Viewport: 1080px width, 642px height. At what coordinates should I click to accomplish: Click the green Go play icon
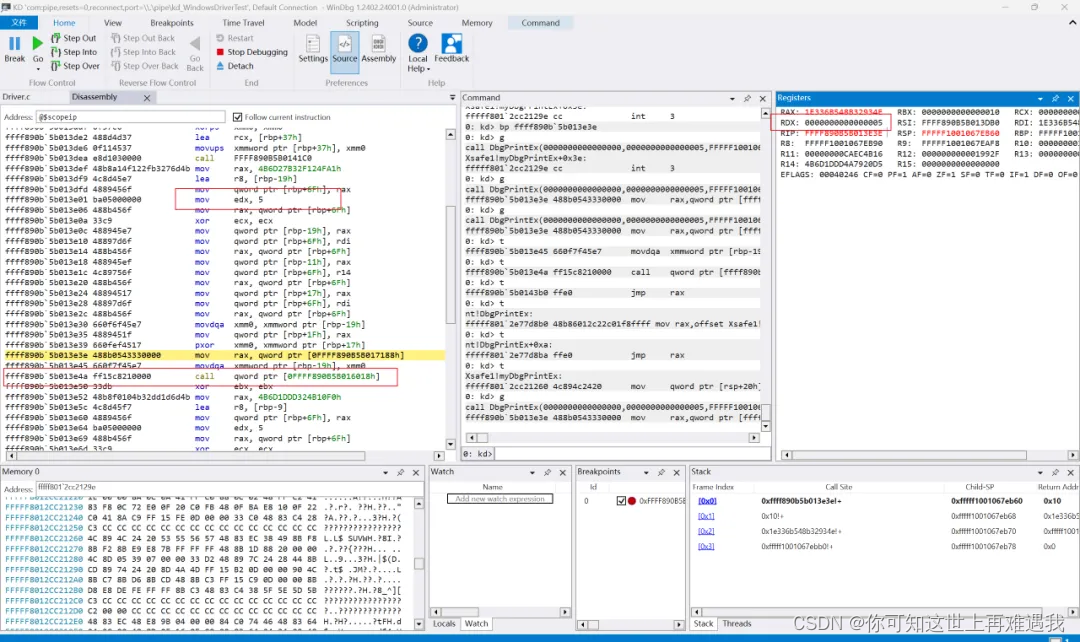(x=38, y=43)
